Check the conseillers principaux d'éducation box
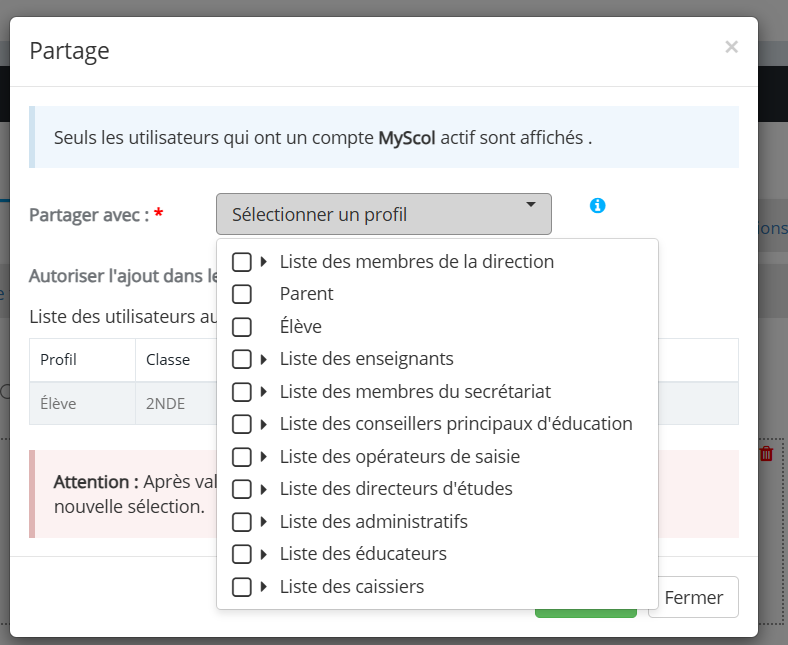The height and width of the screenshot is (645, 788). click(x=242, y=424)
